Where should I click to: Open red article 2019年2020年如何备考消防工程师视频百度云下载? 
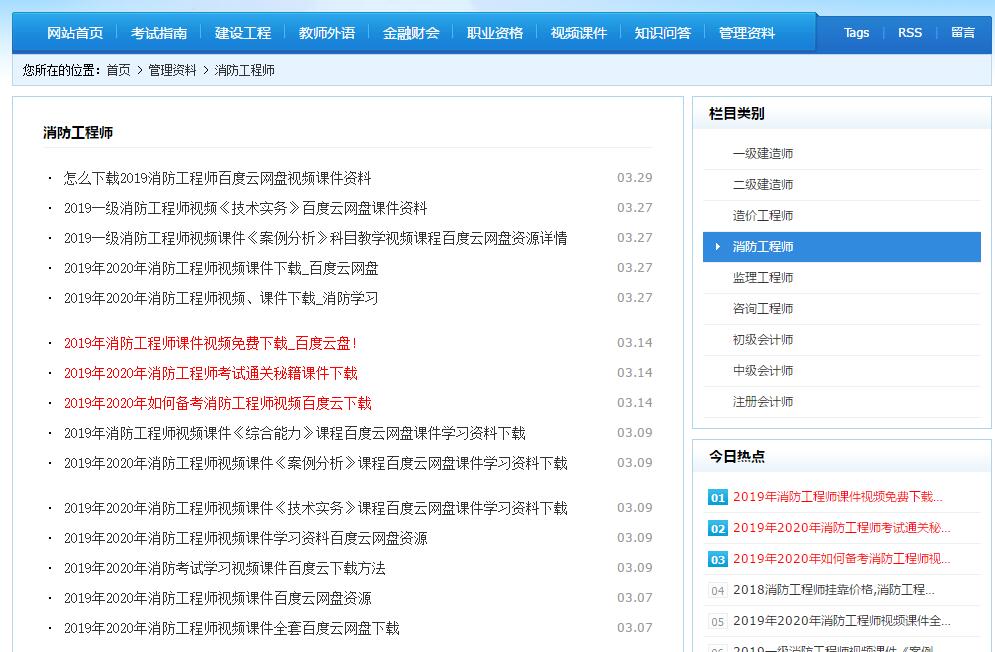[218, 403]
